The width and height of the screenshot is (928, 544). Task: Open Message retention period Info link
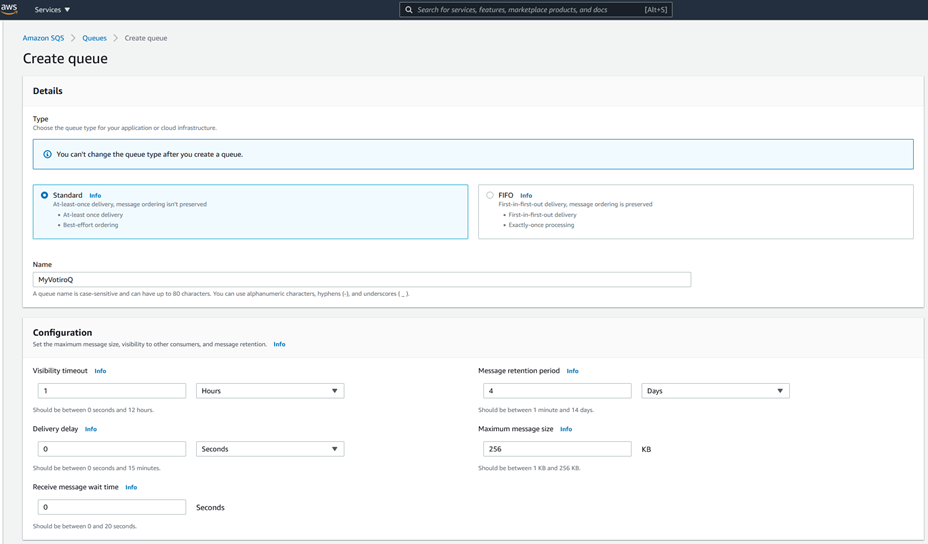point(572,371)
